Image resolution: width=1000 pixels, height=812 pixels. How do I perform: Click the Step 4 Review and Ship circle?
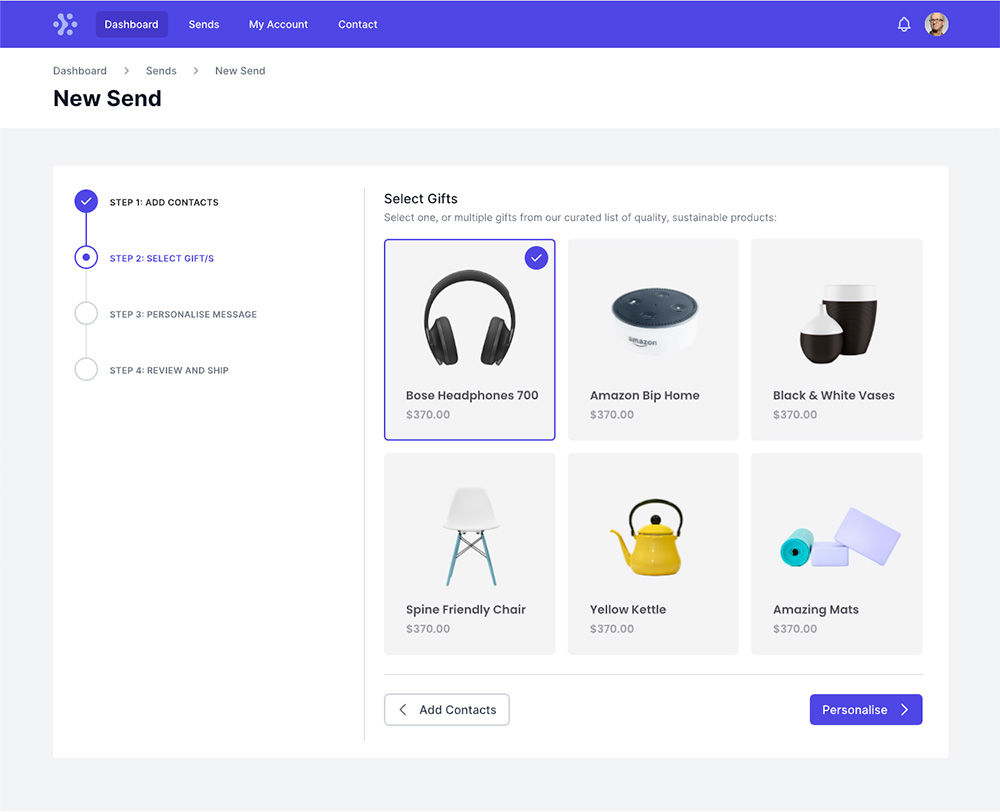tap(86, 369)
